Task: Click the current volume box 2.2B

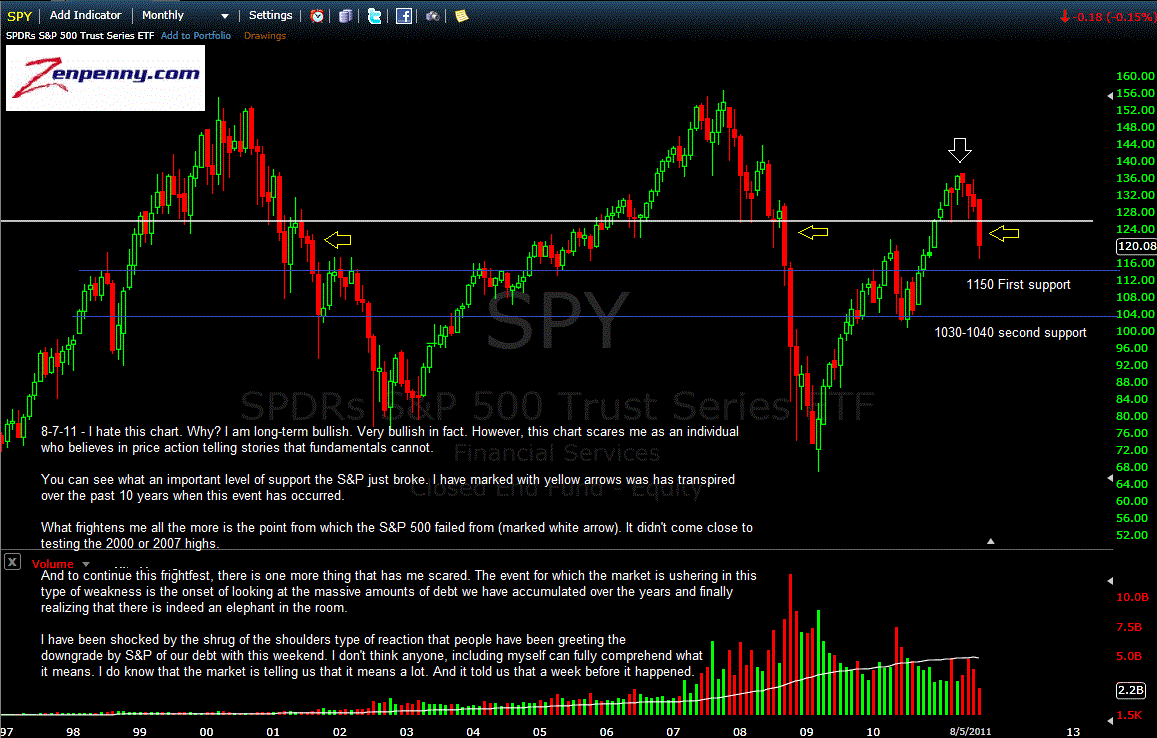Action: pos(1130,690)
